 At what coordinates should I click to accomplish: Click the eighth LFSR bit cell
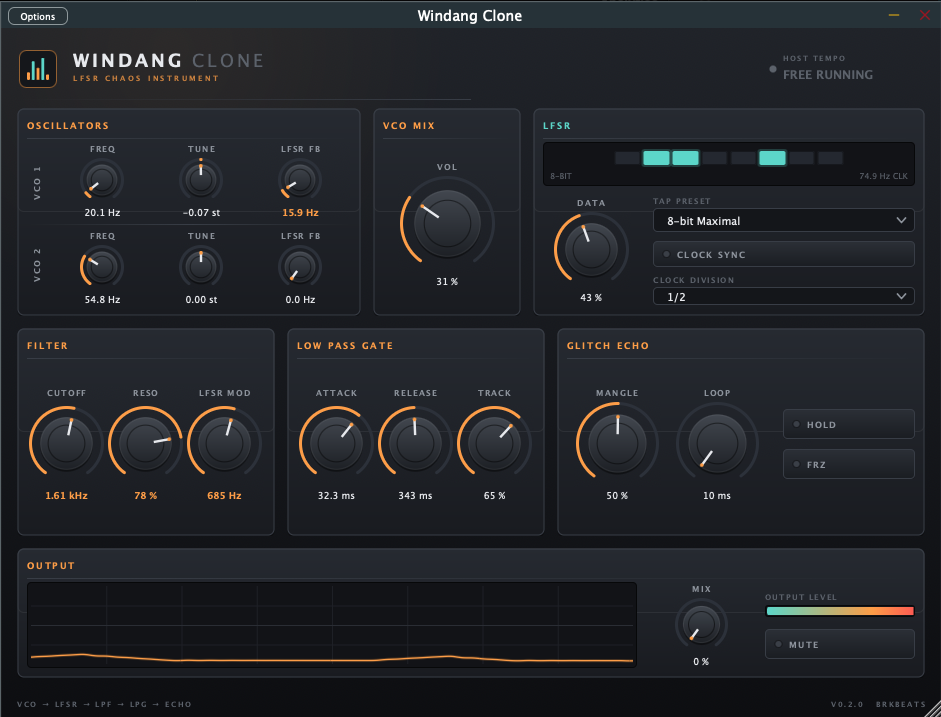[x=831, y=158]
